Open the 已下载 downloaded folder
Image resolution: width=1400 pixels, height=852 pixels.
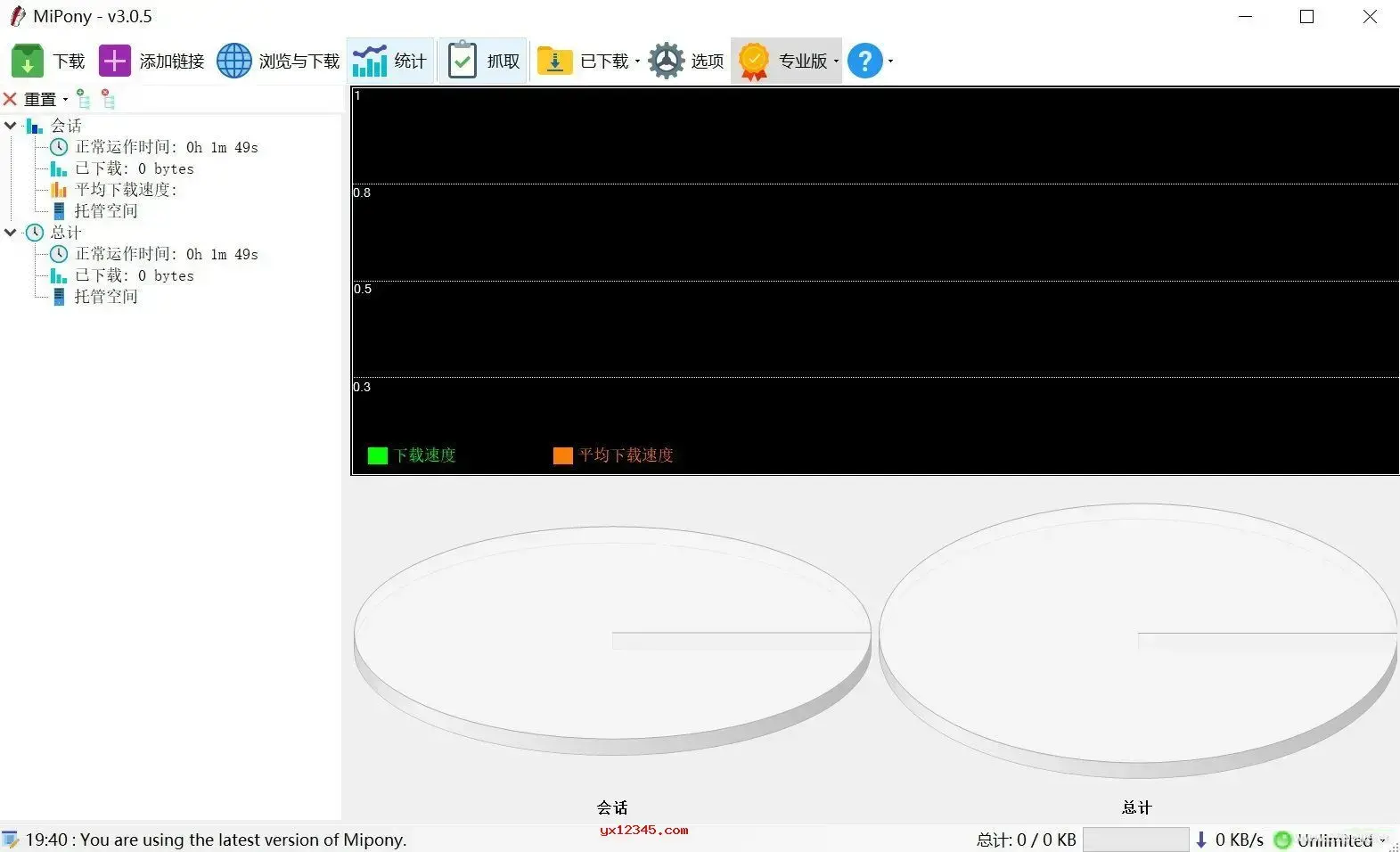(x=554, y=61)
